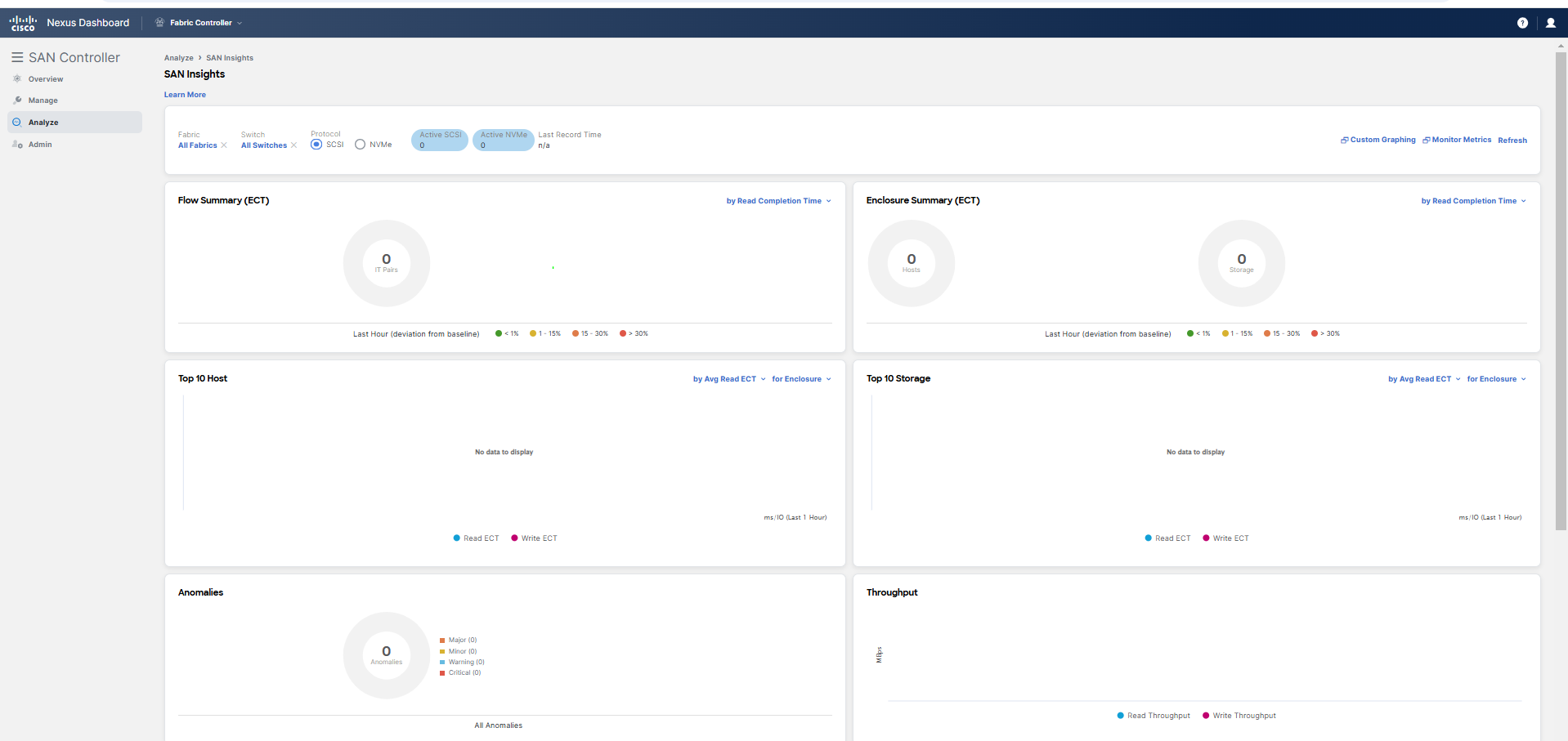Click the Cisco logo icon
Screen dimensions: 1568x741
click(x=23, y=23)
